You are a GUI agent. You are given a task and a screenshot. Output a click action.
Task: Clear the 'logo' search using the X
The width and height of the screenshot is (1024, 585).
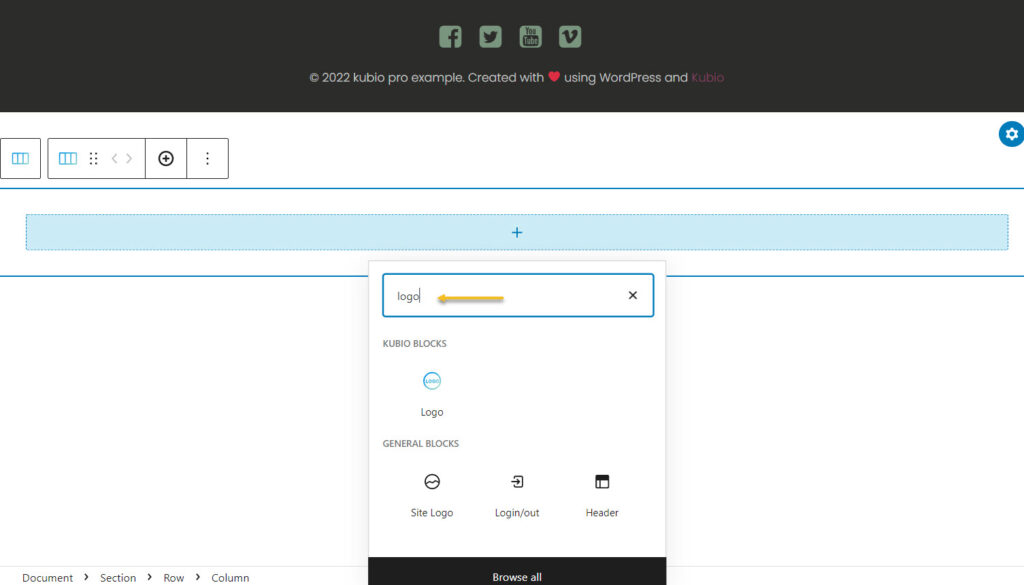(632, 295)
